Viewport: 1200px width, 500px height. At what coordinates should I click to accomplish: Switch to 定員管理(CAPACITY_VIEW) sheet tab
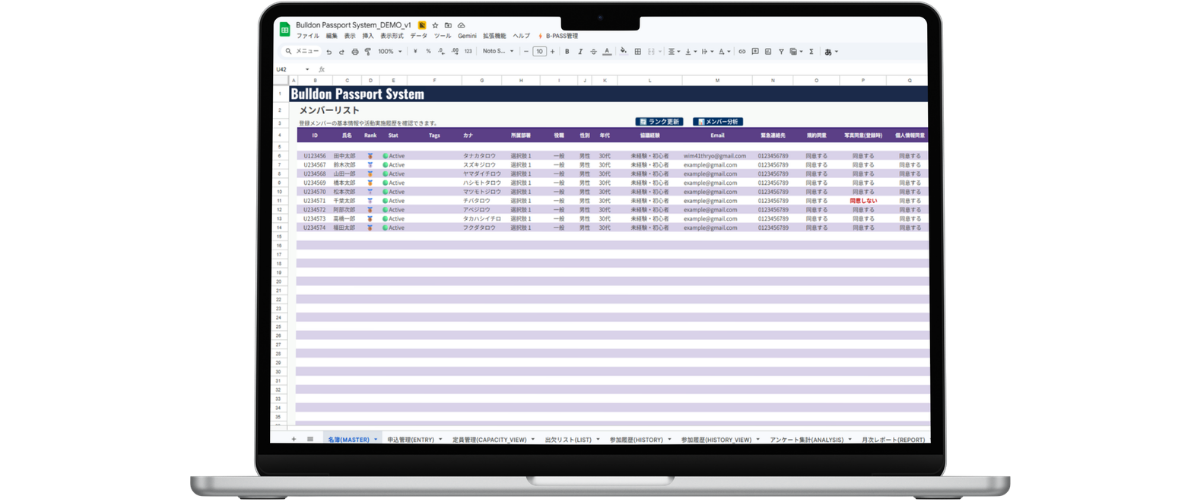click(489, 439)
